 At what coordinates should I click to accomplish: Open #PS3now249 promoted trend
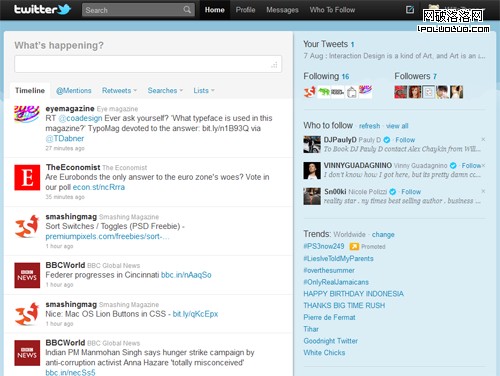[324, 246]
